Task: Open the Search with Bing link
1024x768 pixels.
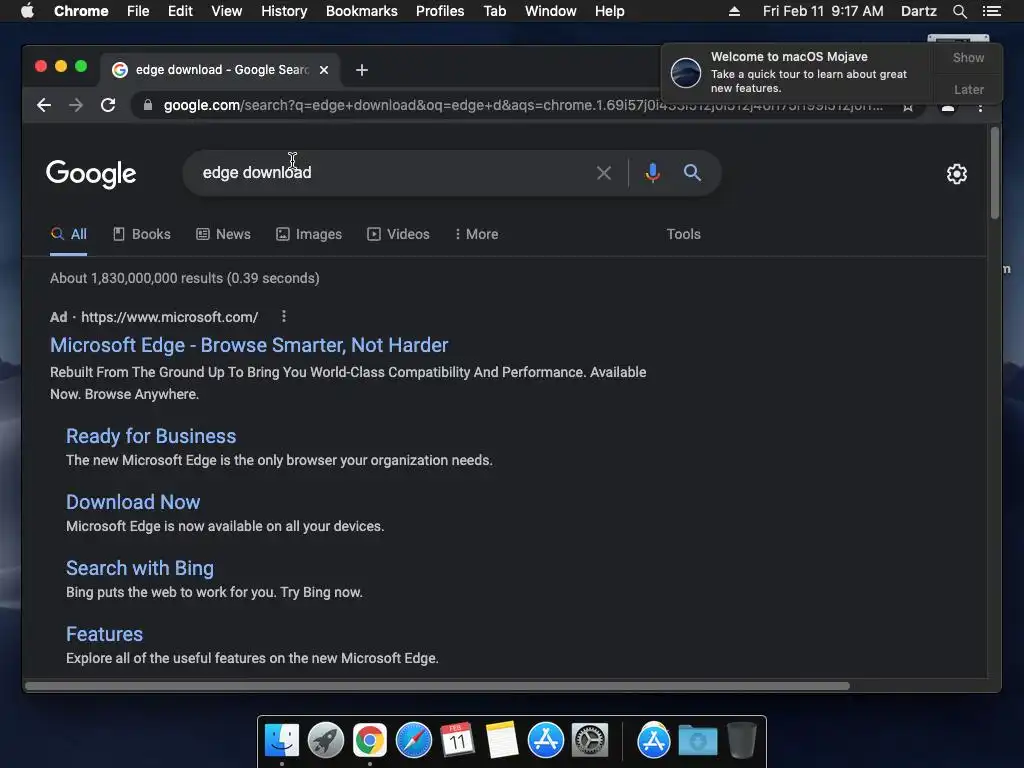Action: [x=140, y=568]
